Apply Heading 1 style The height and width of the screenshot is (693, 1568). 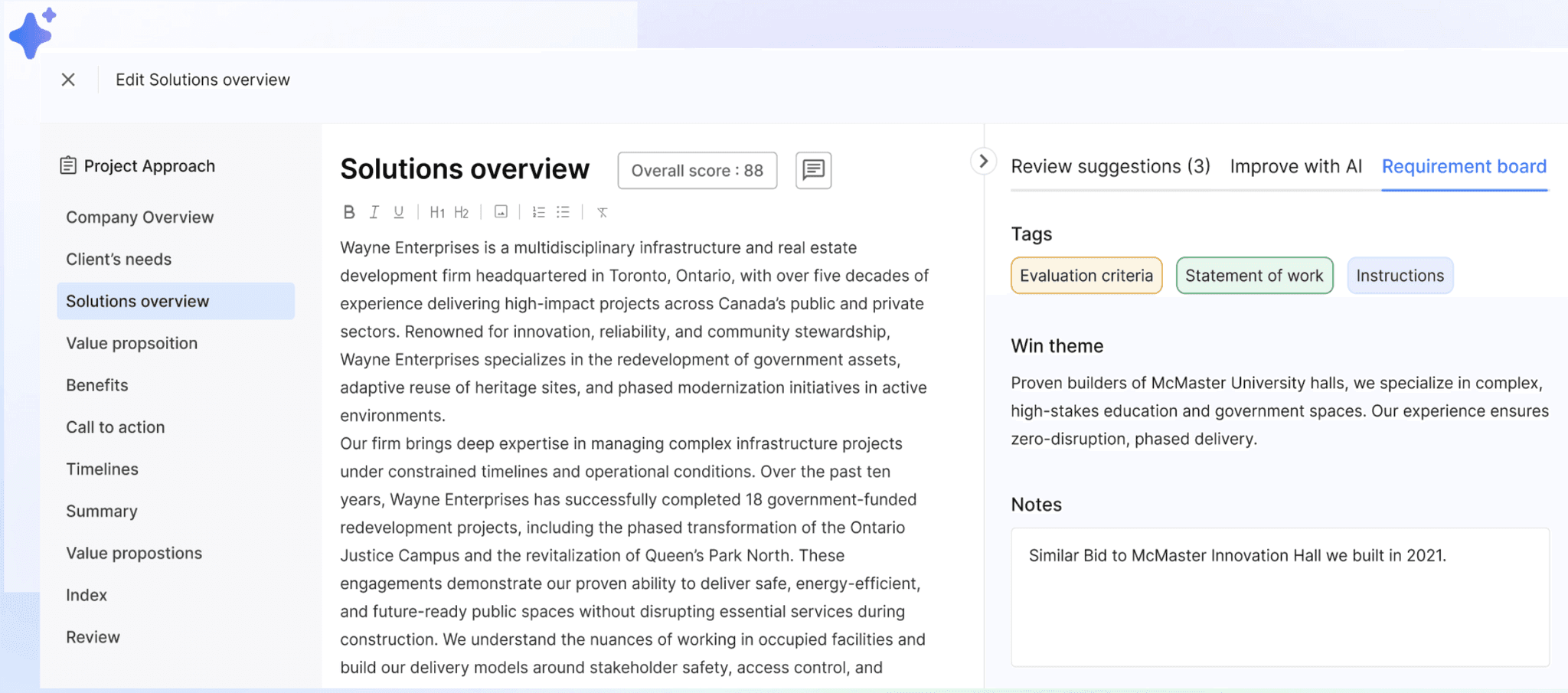click(x=437, y=212)
